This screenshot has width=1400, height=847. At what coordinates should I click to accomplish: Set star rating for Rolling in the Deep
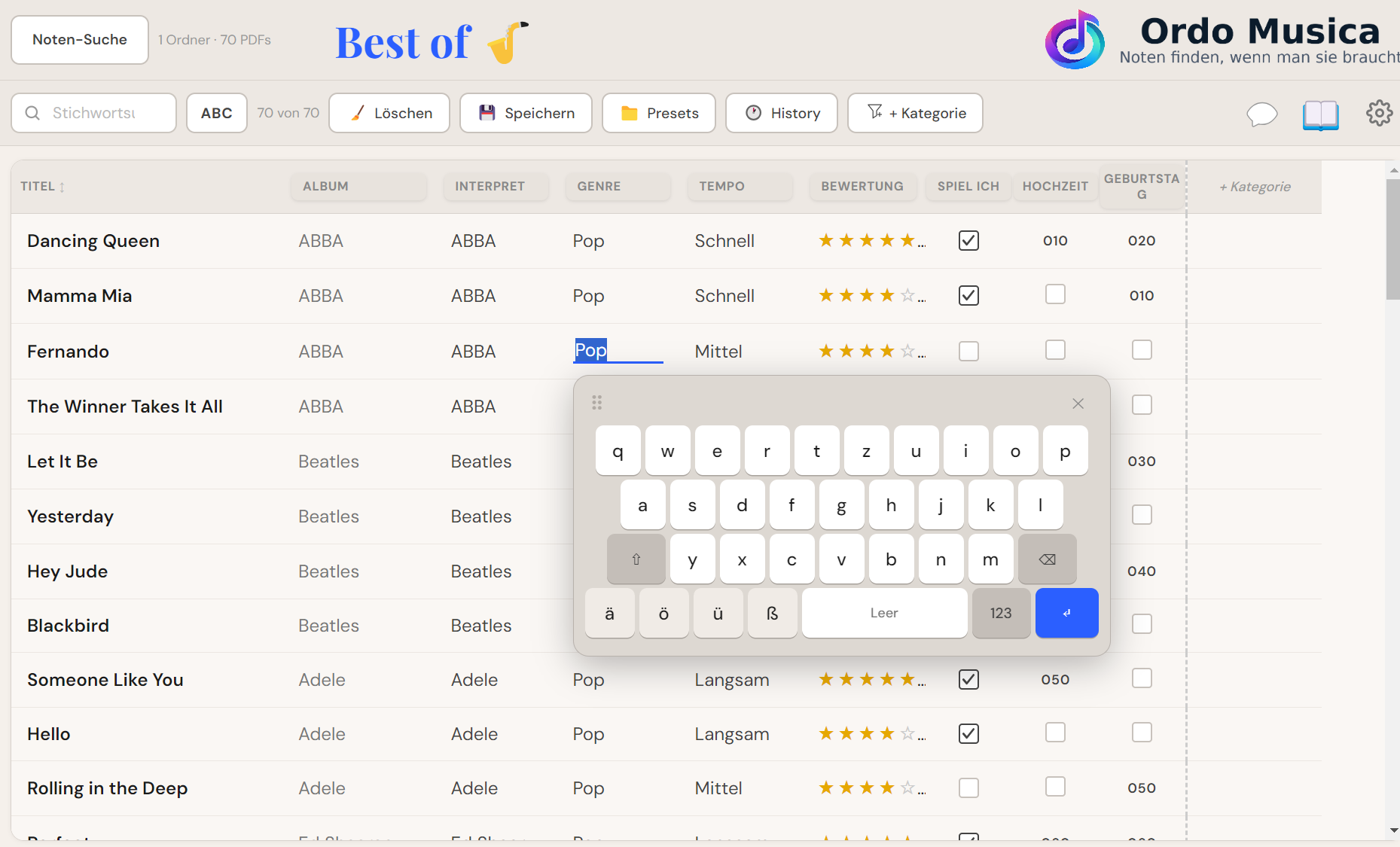click(x=872, y=788)
